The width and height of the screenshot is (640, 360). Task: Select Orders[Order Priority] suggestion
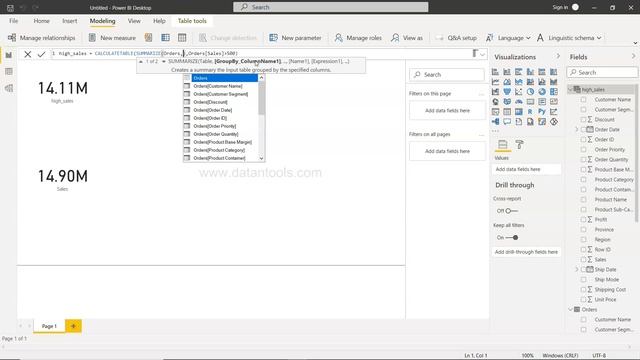point(220,126)
